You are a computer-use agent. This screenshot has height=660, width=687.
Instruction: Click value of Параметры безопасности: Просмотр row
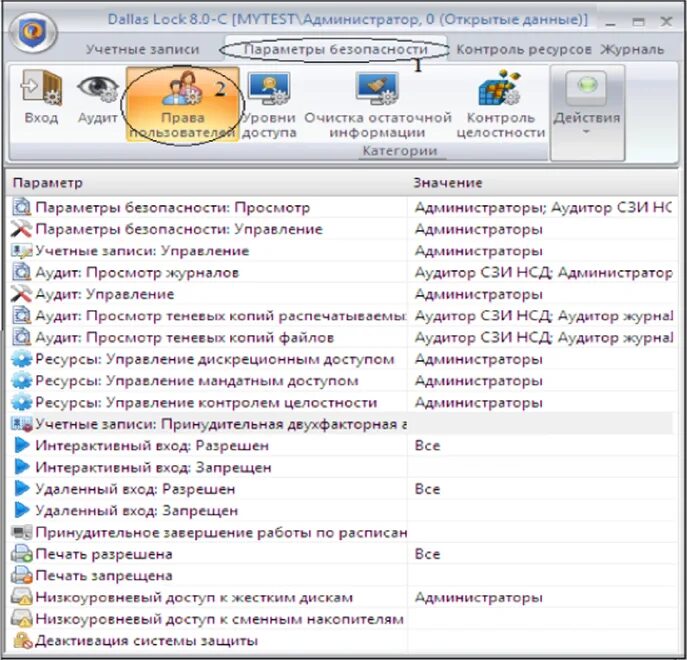tap(543, 207)
